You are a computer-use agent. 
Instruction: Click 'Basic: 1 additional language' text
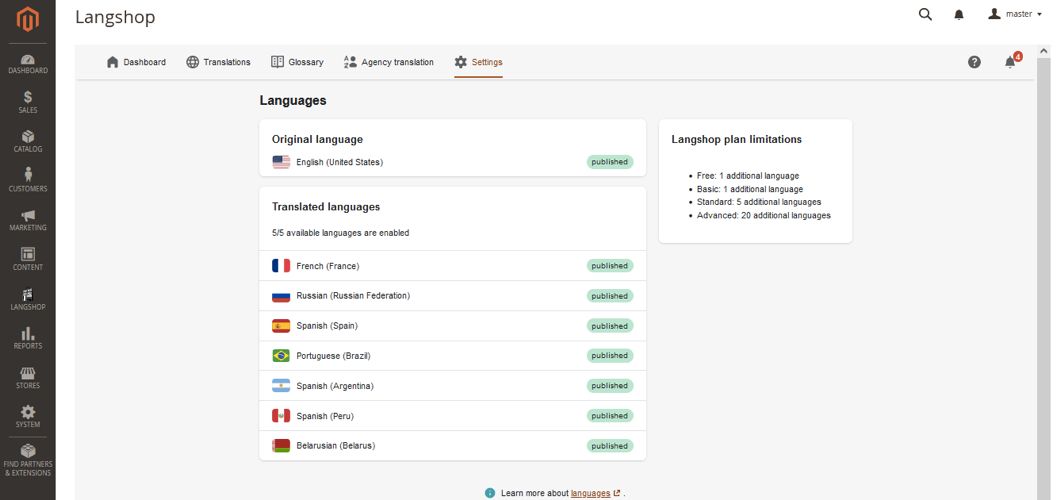coord(750,189)
